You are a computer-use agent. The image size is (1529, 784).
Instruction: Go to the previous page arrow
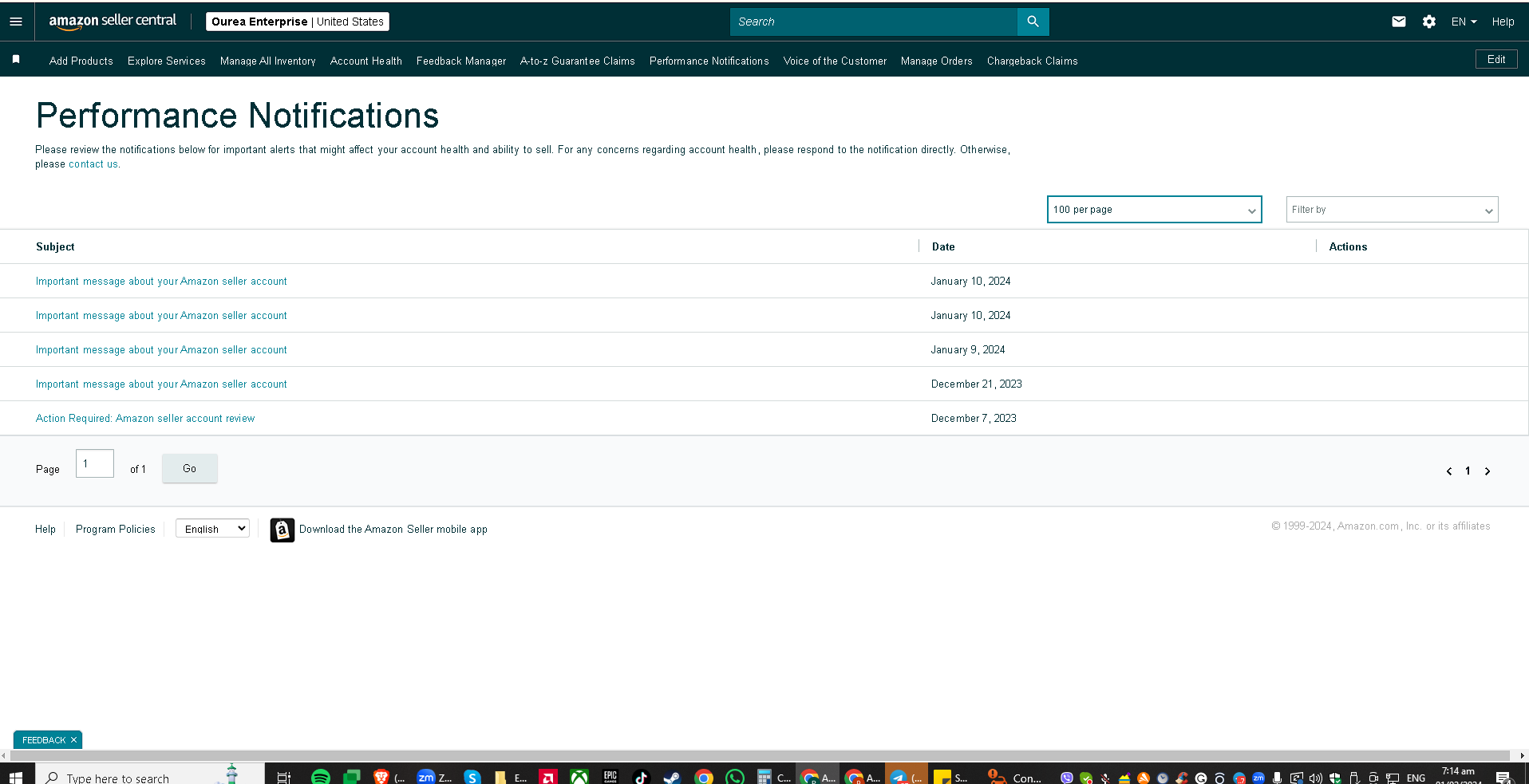pyautogui.click(x=1449, y=471)
